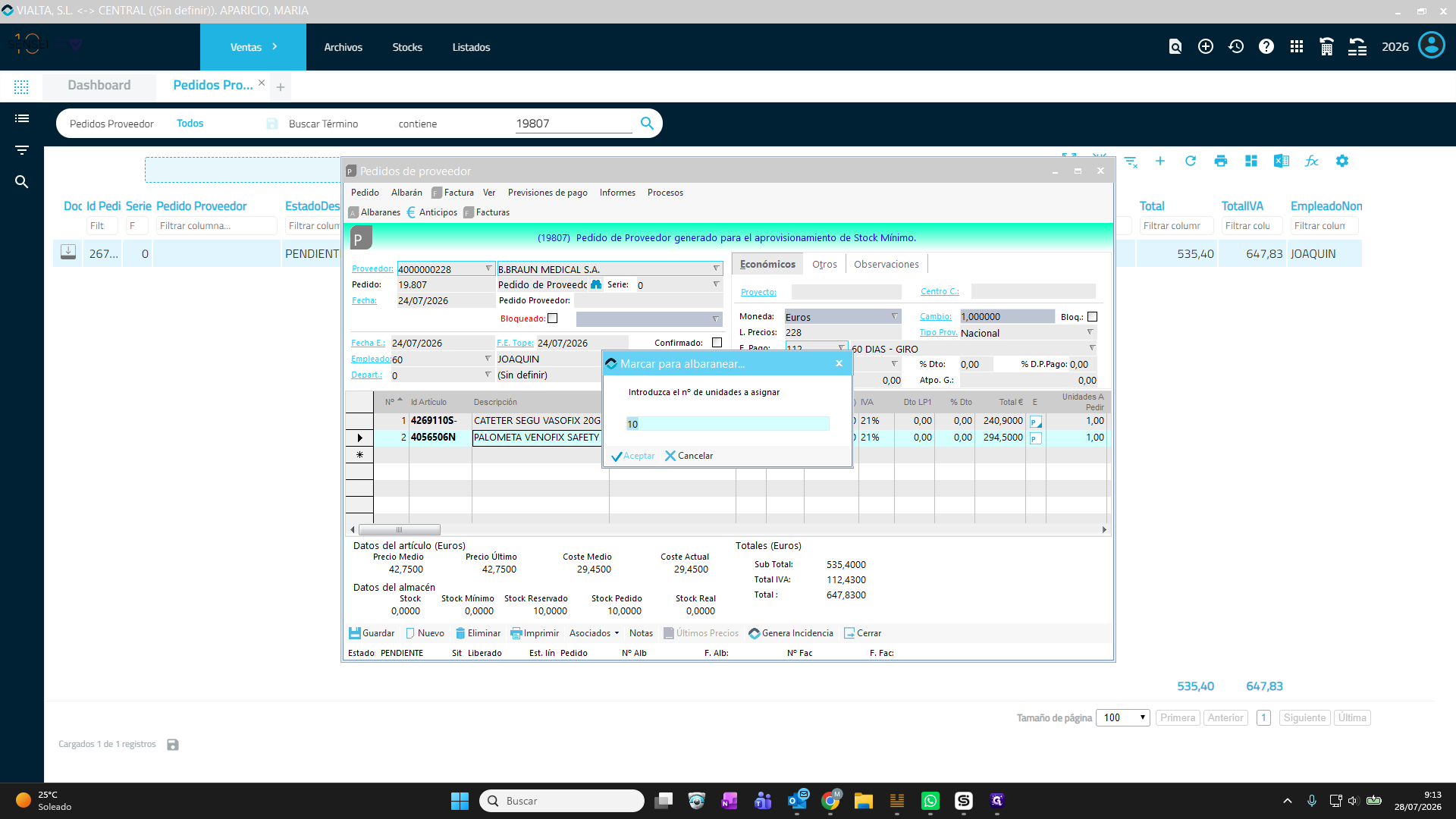Open File Explorer from the Windows taskbar
Screen dimensions: 1456x819
point(864,801)
